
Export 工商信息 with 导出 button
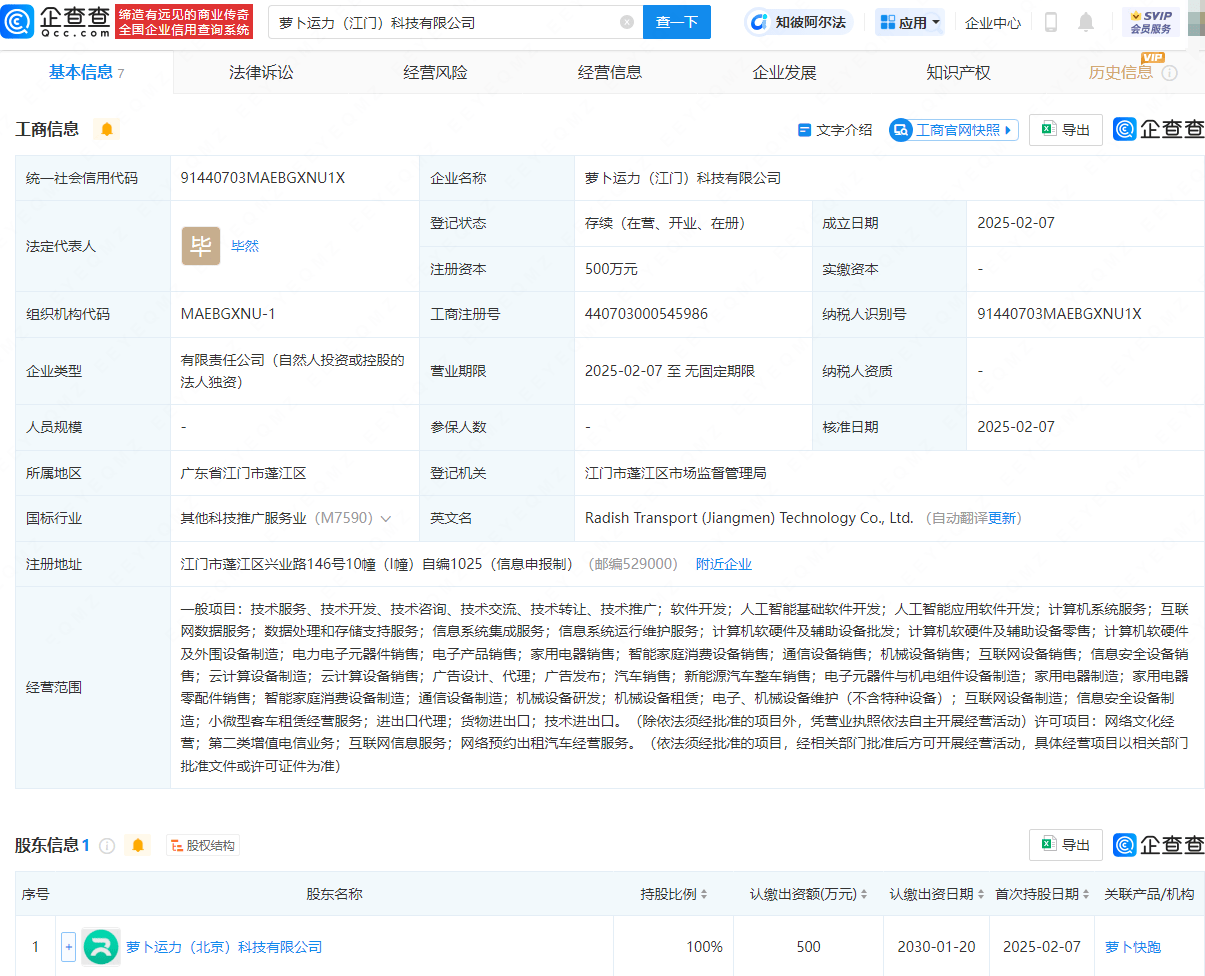click(x=1066, y=130)
